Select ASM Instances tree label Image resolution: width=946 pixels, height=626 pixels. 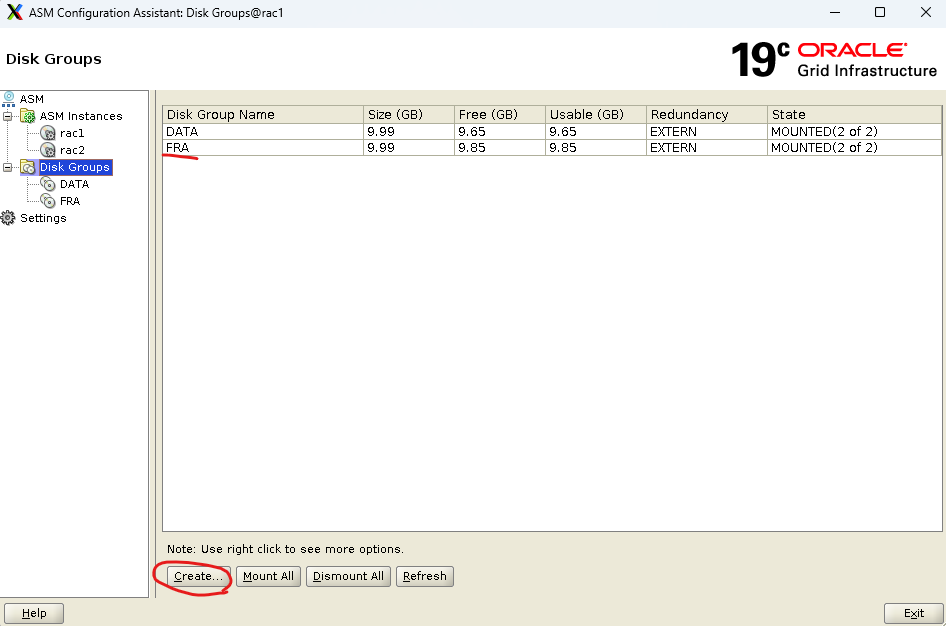81,116
